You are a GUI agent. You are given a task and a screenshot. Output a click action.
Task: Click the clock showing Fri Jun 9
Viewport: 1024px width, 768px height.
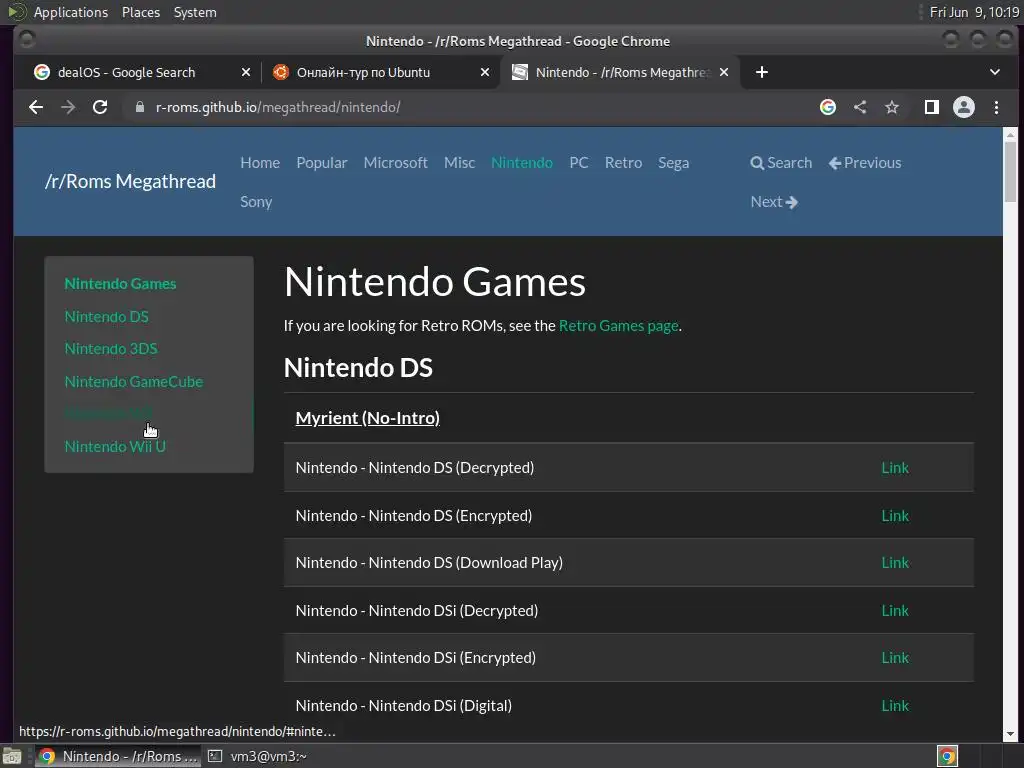[974, 12]
